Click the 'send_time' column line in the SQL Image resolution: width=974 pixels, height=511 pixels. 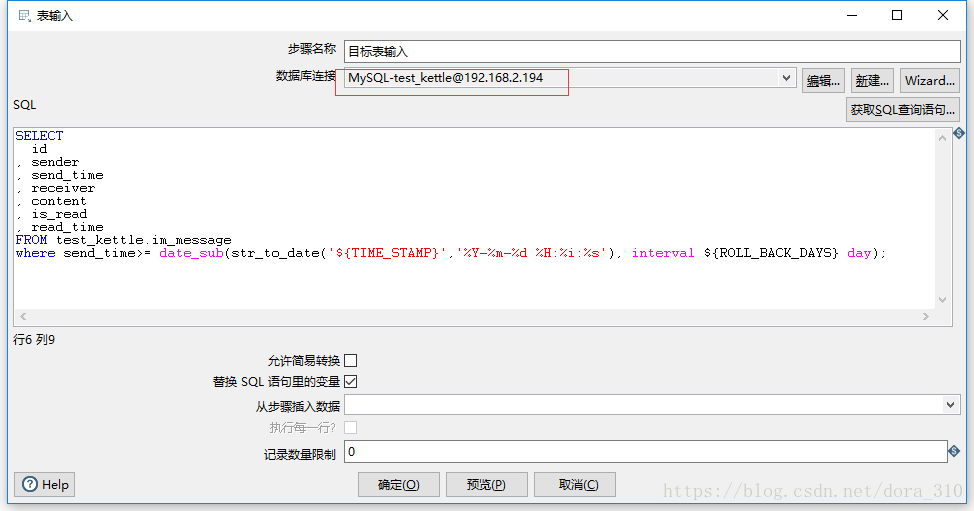pos(67,175)
